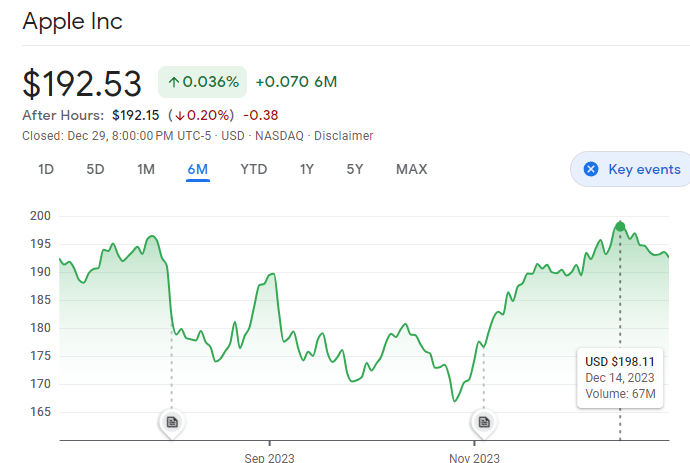Show the MAX price history
The width and height of the screenshot is (690, 463).
tap(411, 169)
